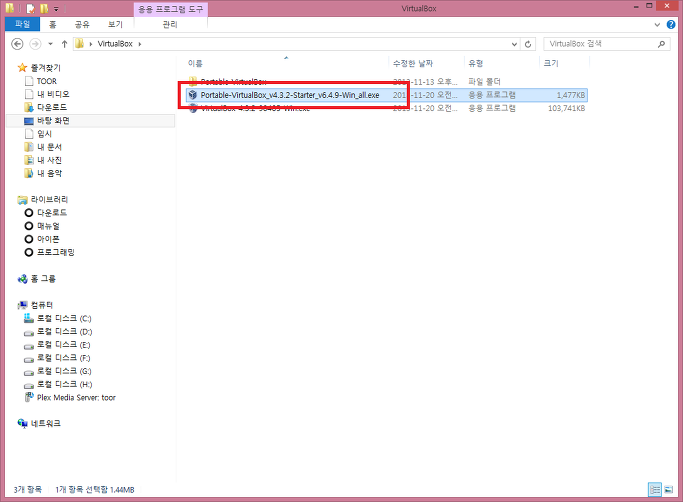Select the Portable-VirtualBox folder icon
Screen dimensions: 683x502
(x=193, y=81)
